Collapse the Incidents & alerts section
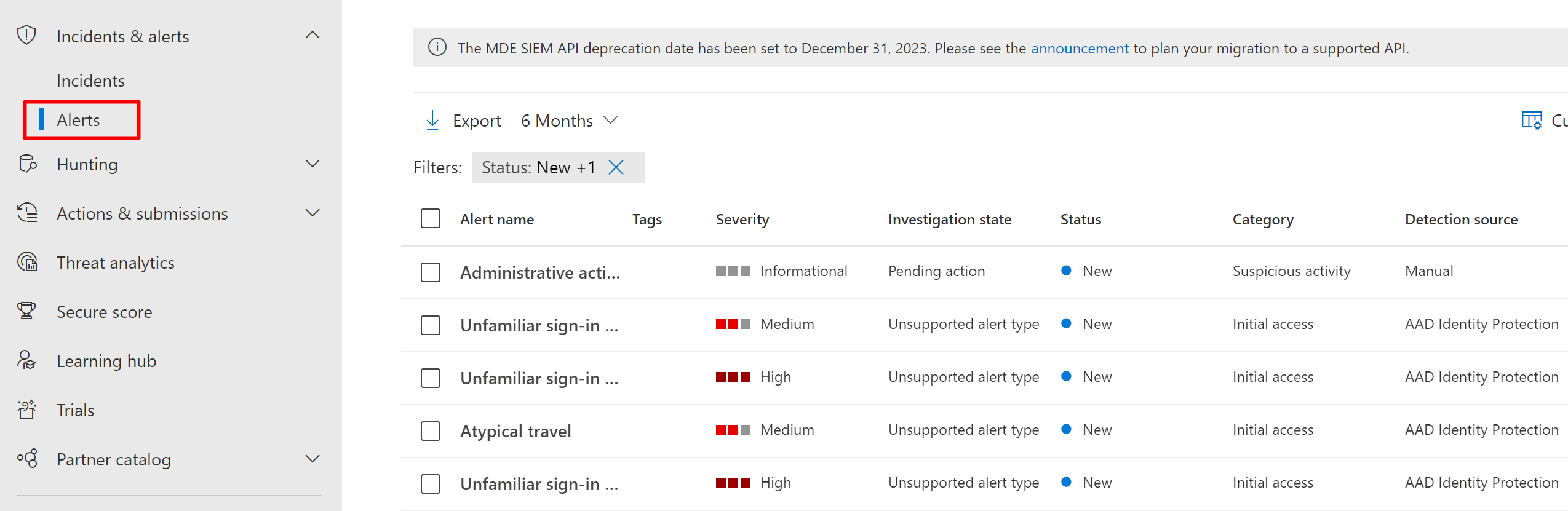Screen dimensions: 1568x511 (312, 35)
